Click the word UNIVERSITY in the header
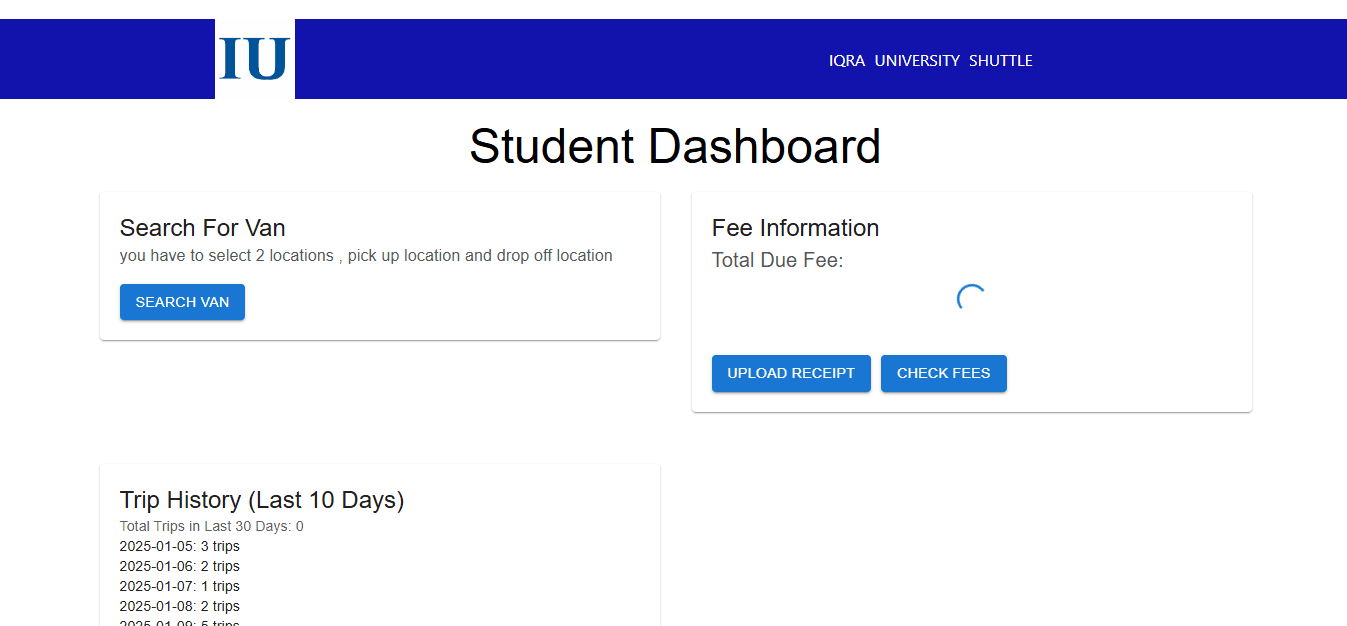Viewport: 1347px width, 626px height. 917,61
